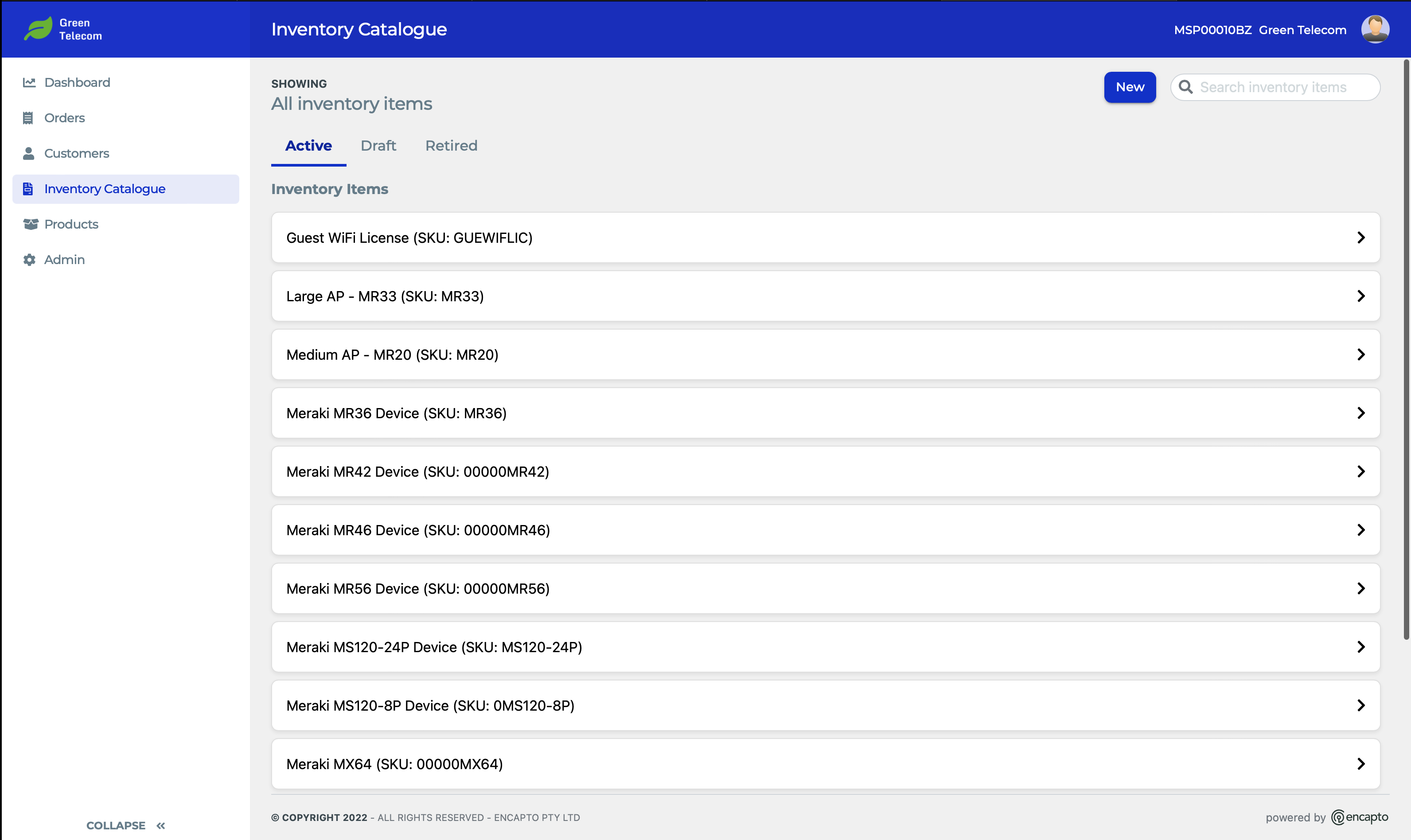Expand Meraki MS120-8P Device row chevron
Screen dimensions: 1411x840
[1360, 705]
